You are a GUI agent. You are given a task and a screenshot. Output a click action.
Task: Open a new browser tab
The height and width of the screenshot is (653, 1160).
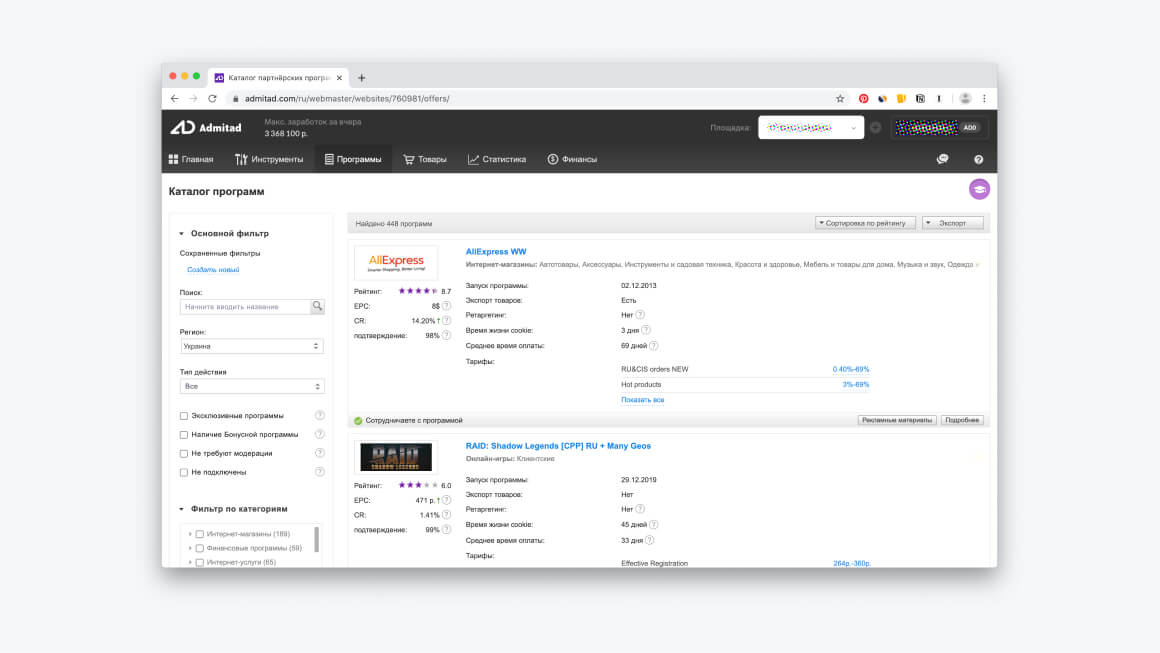pos(362,78)
